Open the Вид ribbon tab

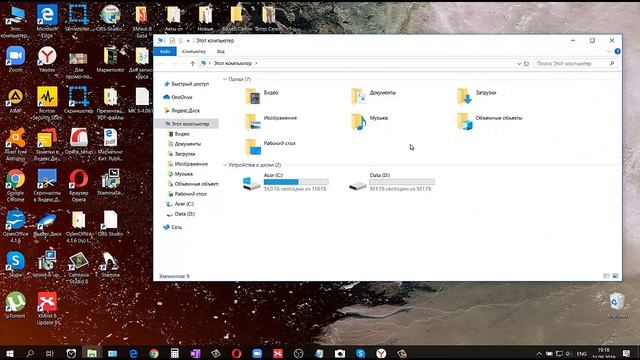point(221,51)
